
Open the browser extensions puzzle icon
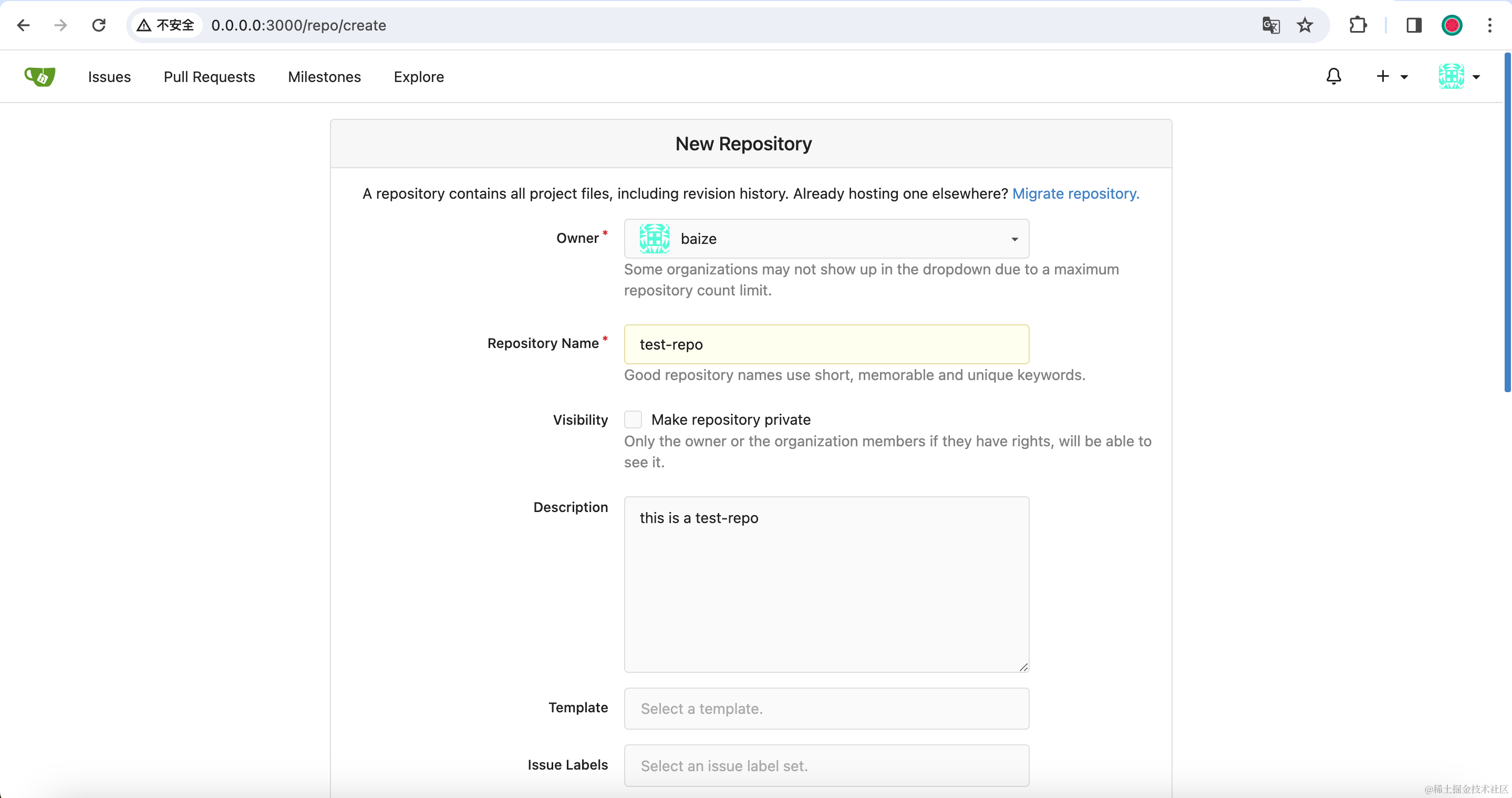1358,25
